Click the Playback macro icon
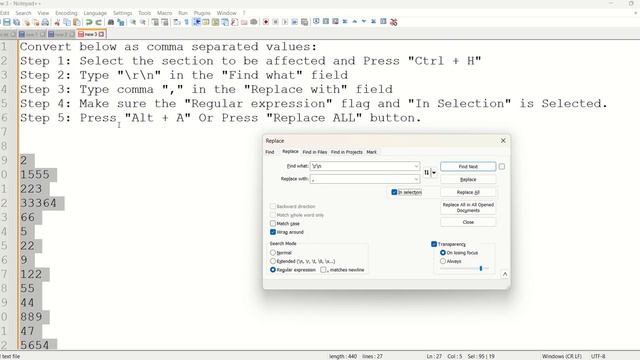Screen dimensions: 640x360 (x=285, y=22)
